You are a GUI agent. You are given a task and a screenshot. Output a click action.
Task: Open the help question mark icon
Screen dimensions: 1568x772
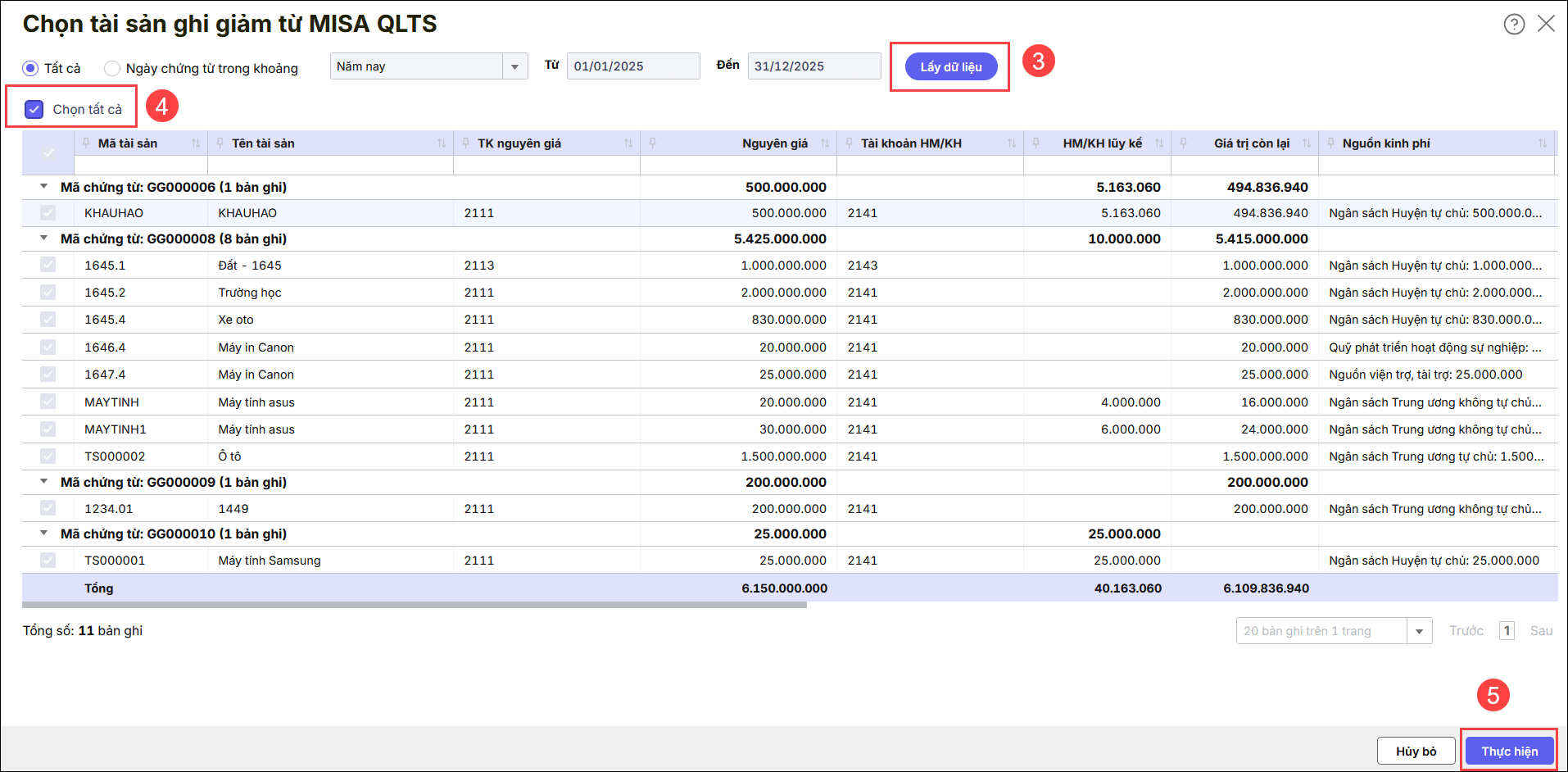[x=1514, y=24]
